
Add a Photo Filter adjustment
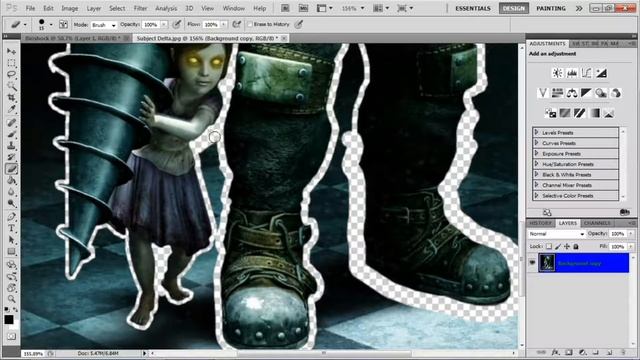(601, 93)
